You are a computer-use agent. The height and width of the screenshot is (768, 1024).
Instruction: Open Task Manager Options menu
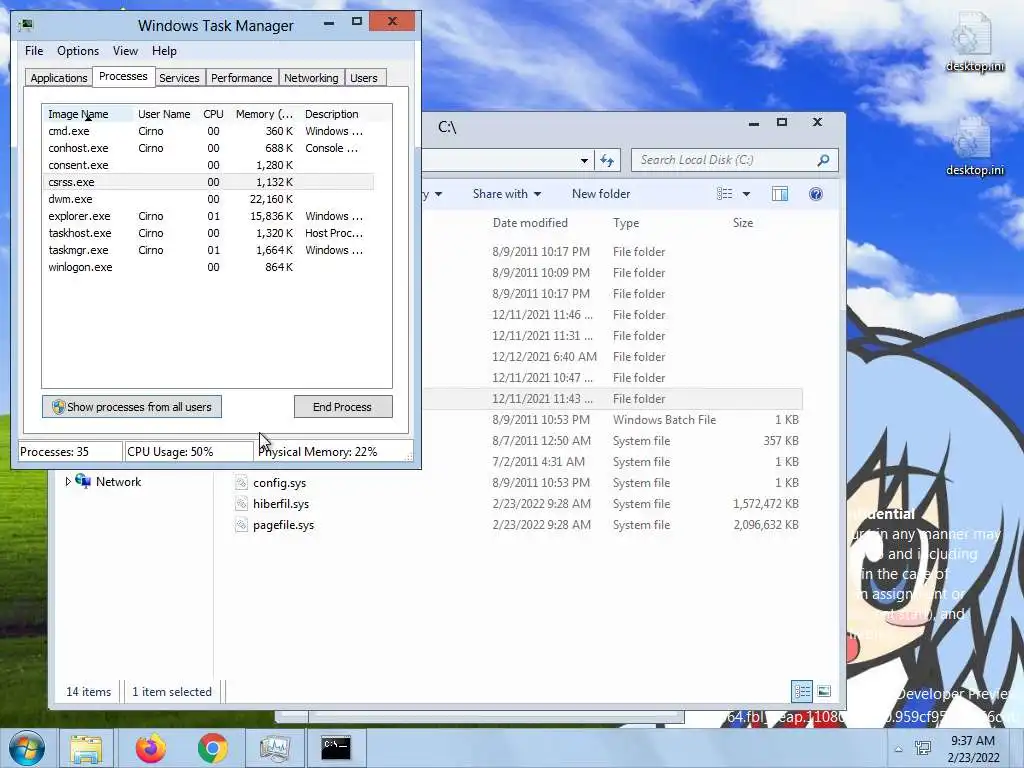[x=78, y=51]
